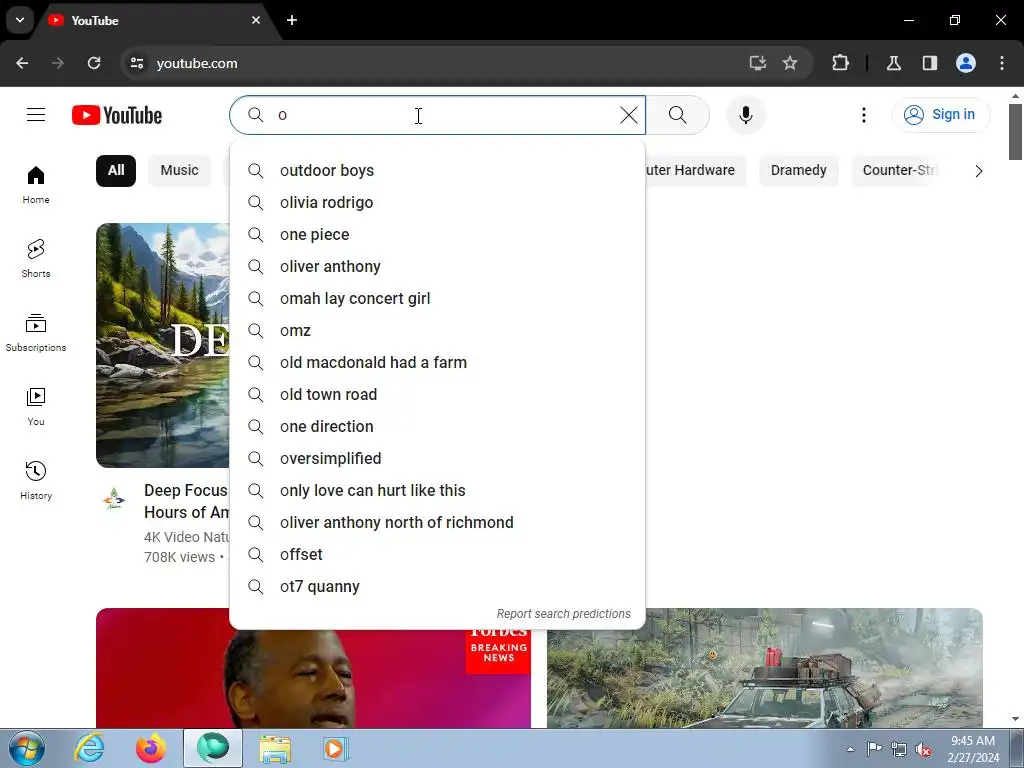Screen dimensions: 1024x768
Task: Choose suggestion 'oversimplified'
Action: coord(438,458)
